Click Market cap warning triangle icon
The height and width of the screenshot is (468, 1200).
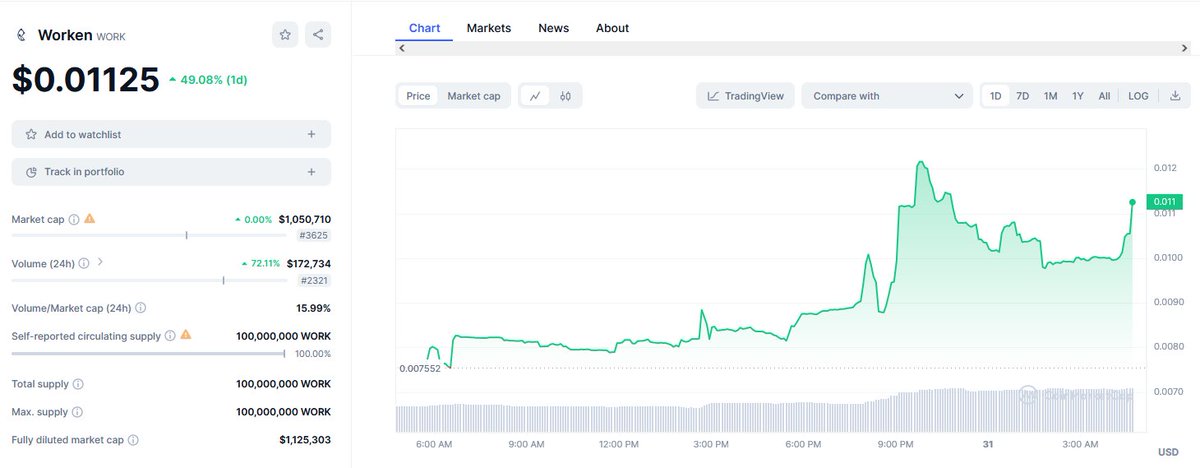point(90,218)
